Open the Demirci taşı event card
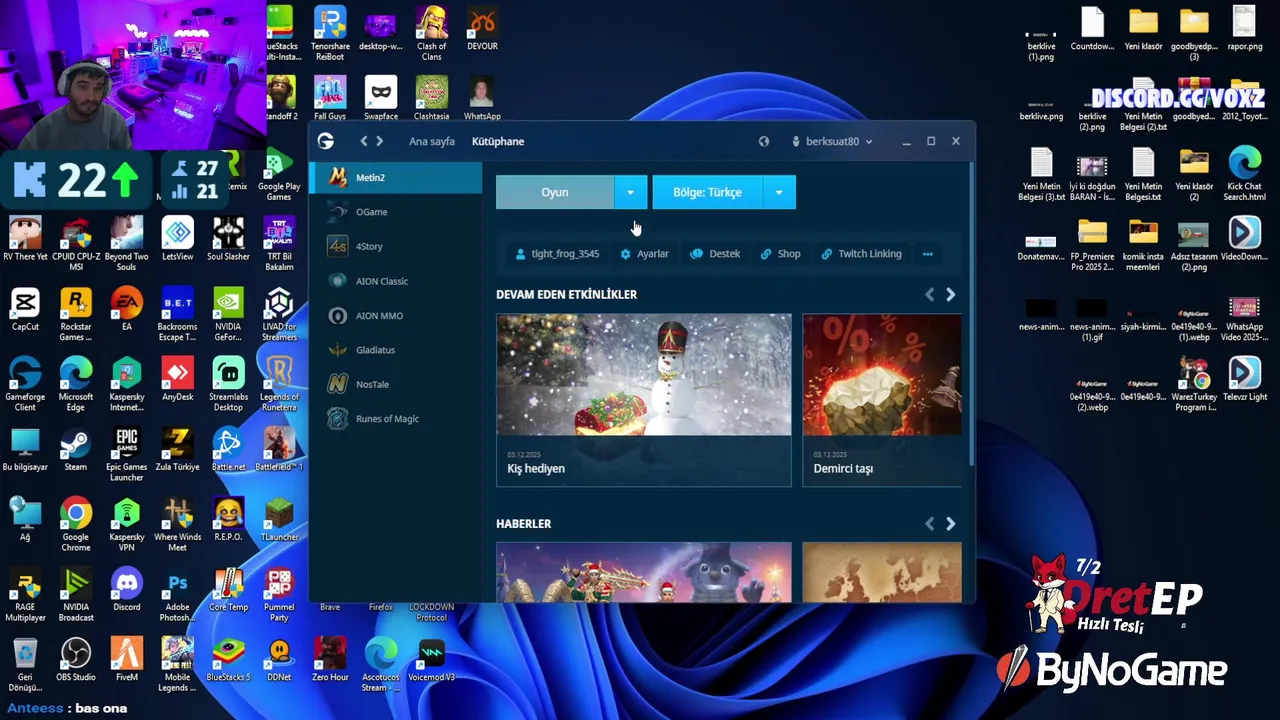 click(882, 400)
